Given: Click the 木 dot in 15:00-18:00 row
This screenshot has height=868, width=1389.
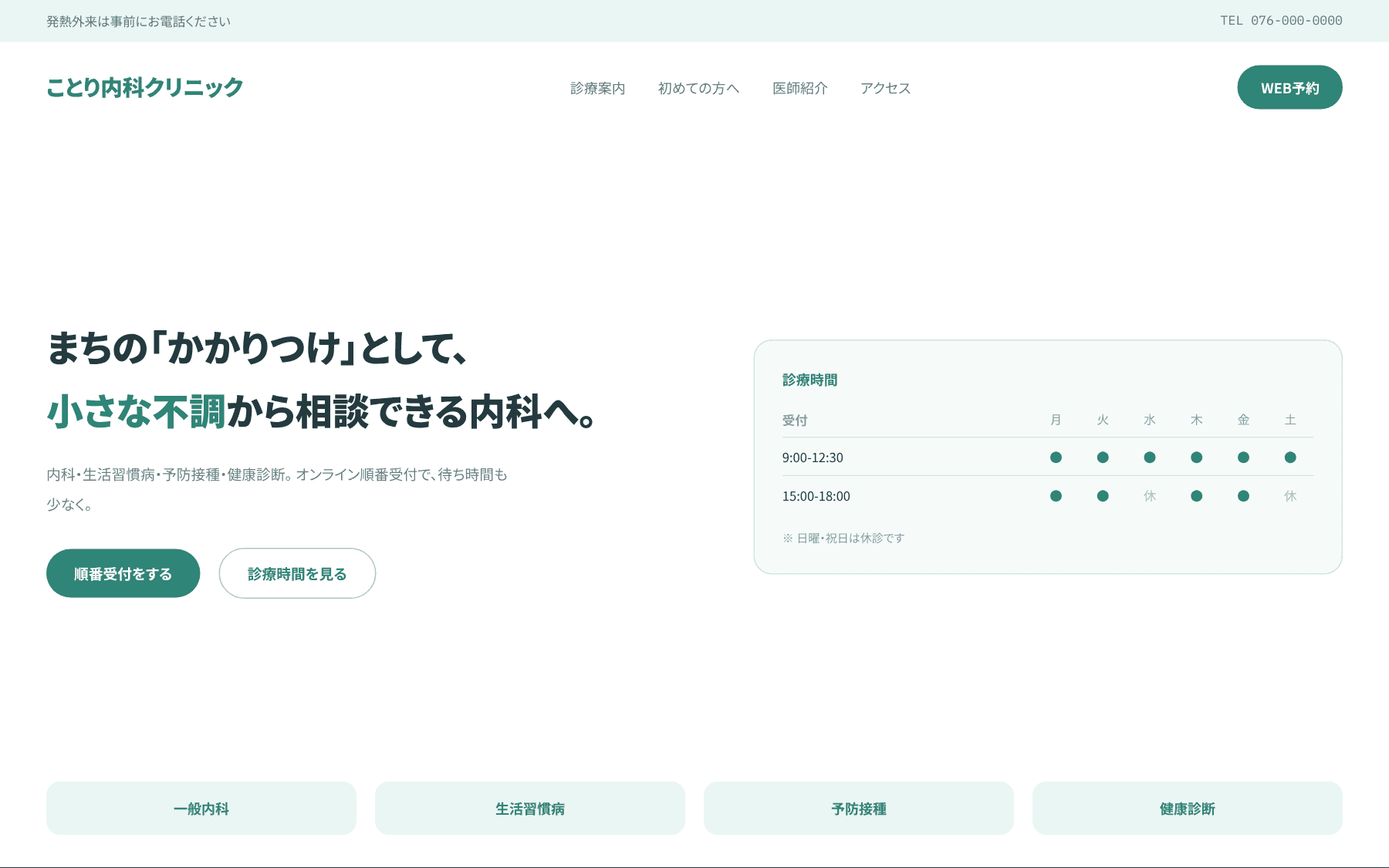Looking at the screenshot, I should coord(1196,496).
